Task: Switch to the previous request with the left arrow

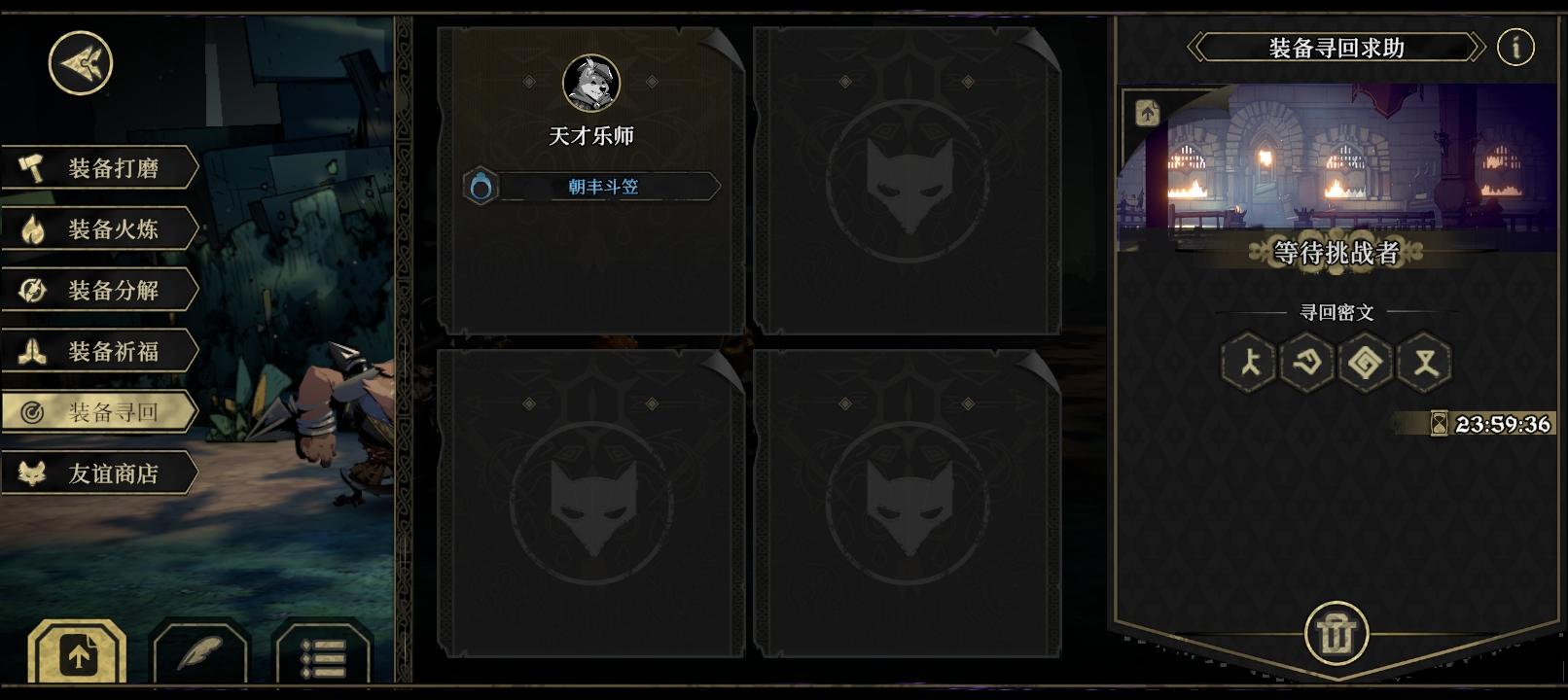Action: pos(1197,47)
